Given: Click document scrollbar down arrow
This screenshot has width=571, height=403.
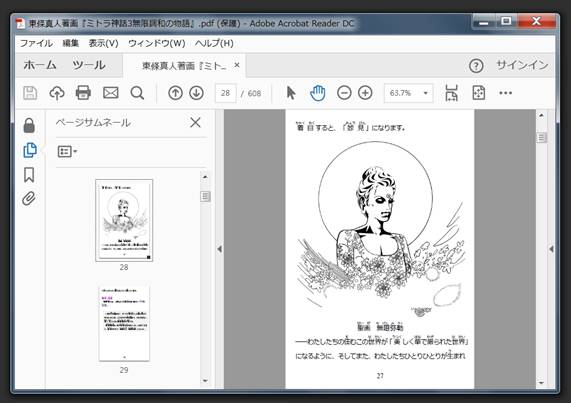Looking at the screenshot, I should (541, 383).
